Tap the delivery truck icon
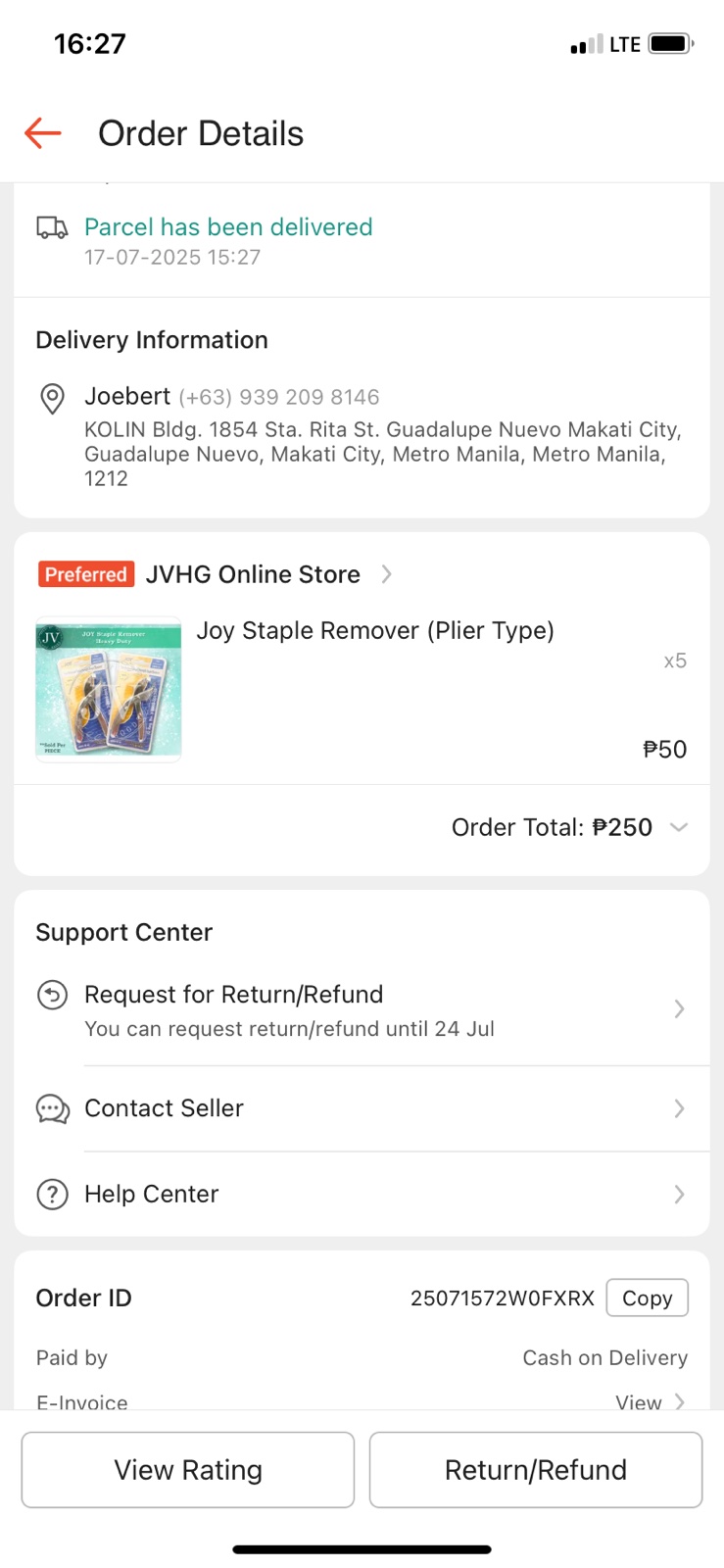The height and width of the screenshot is (1568, 724). click(x=52, y=228)
